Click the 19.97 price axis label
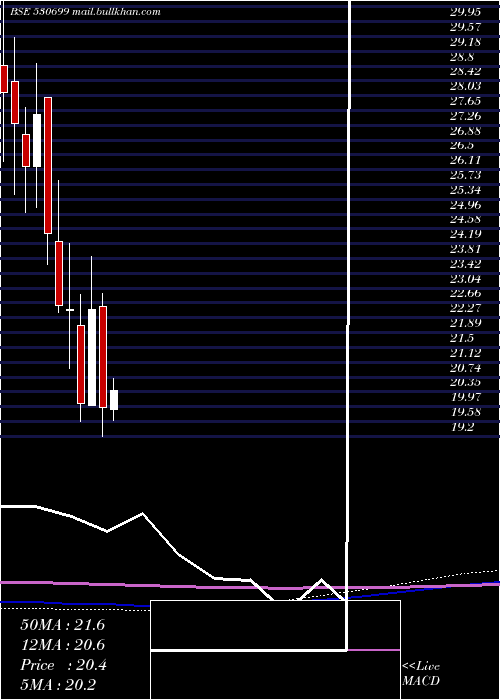 (x=465, y=397)
